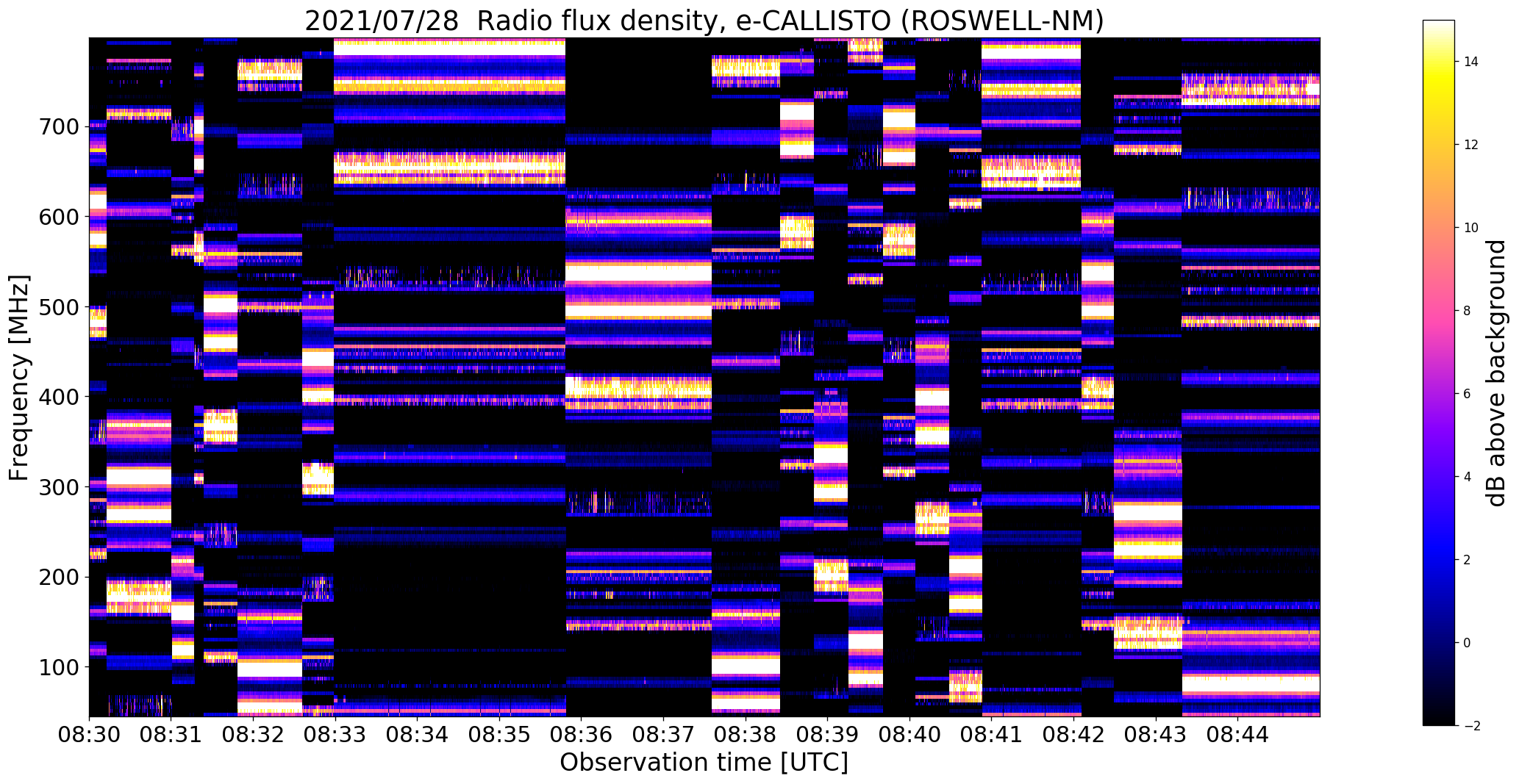Click the colorbar tick label 10

(x=1471, y=228)
